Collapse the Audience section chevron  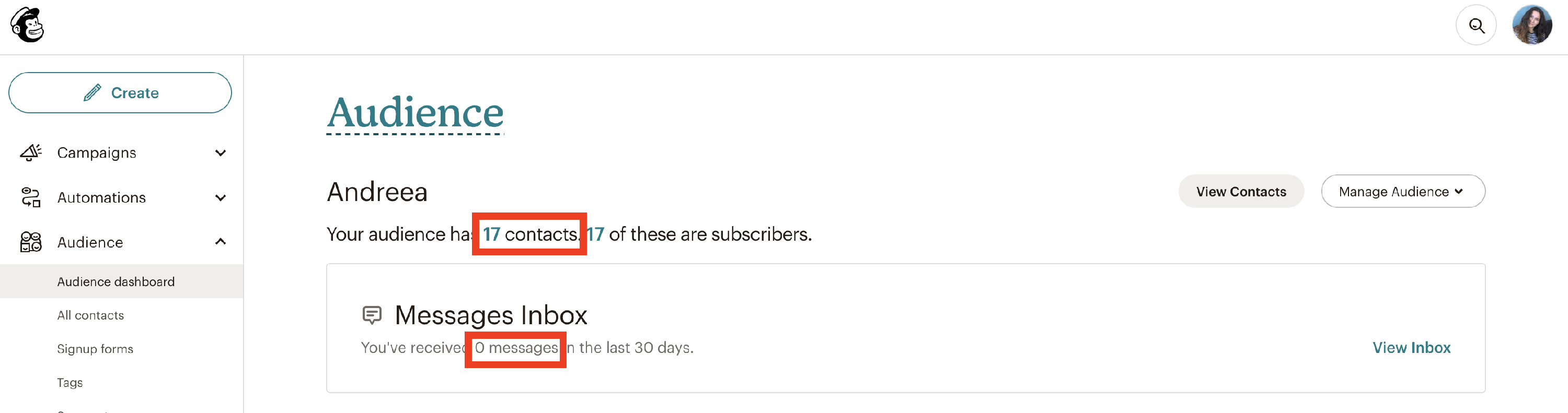coord(221,242)
